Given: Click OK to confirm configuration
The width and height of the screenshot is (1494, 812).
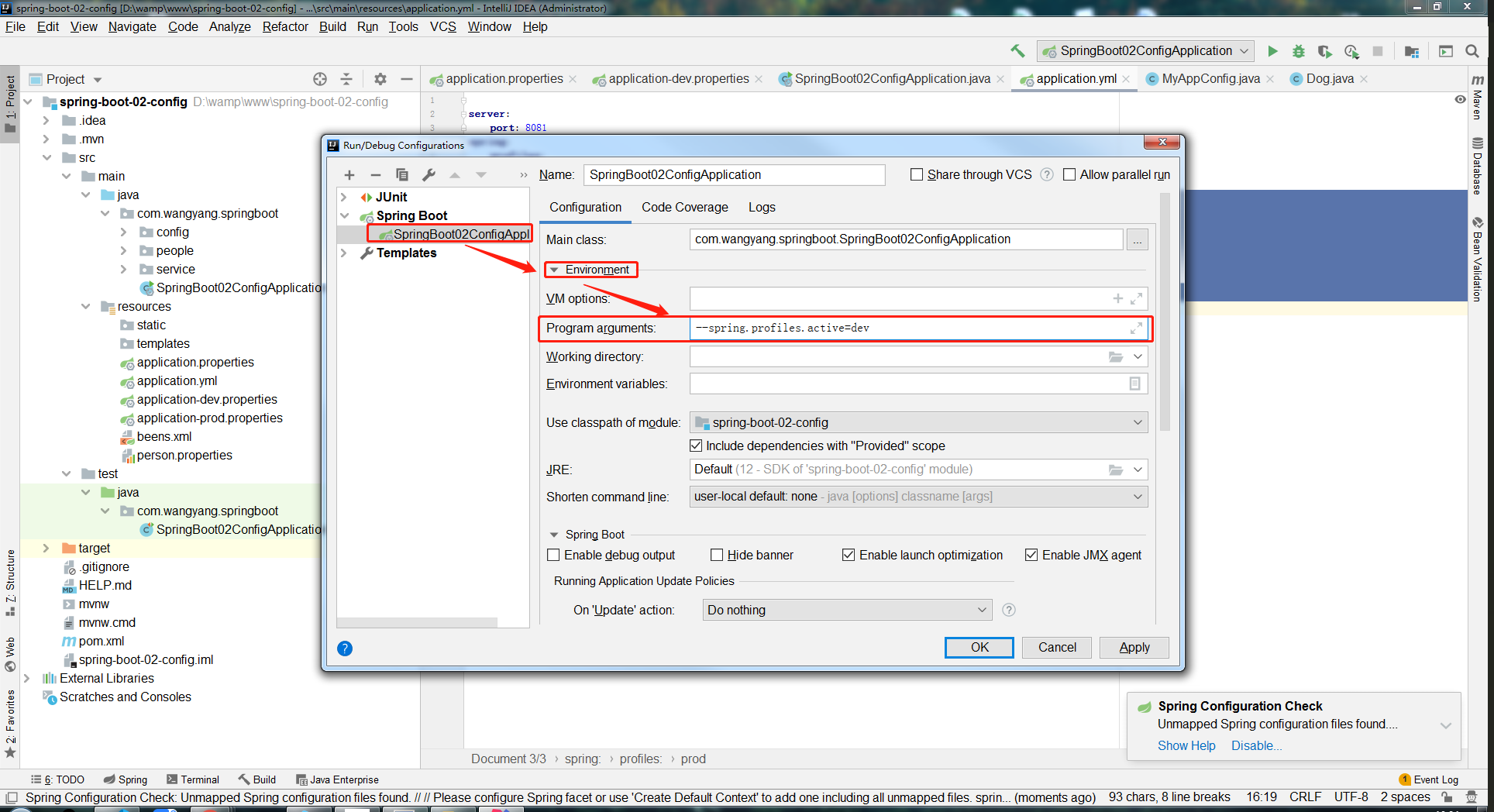Looking at the screenshot, I should tap(979, 648).
